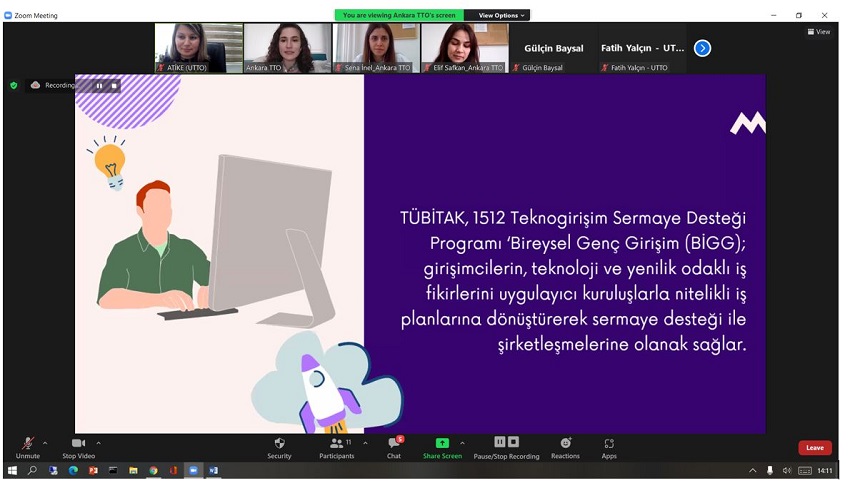Open the Chat panel
The width and height of the screenshot is (850, 483).
(x=394, y=447)
